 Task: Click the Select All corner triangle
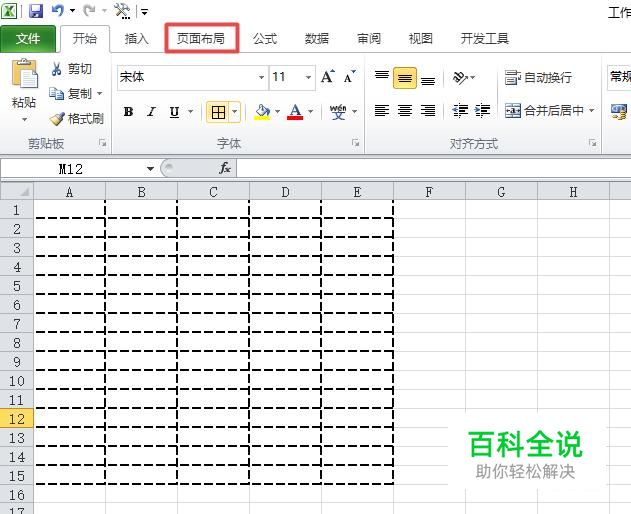click(17, 191)
